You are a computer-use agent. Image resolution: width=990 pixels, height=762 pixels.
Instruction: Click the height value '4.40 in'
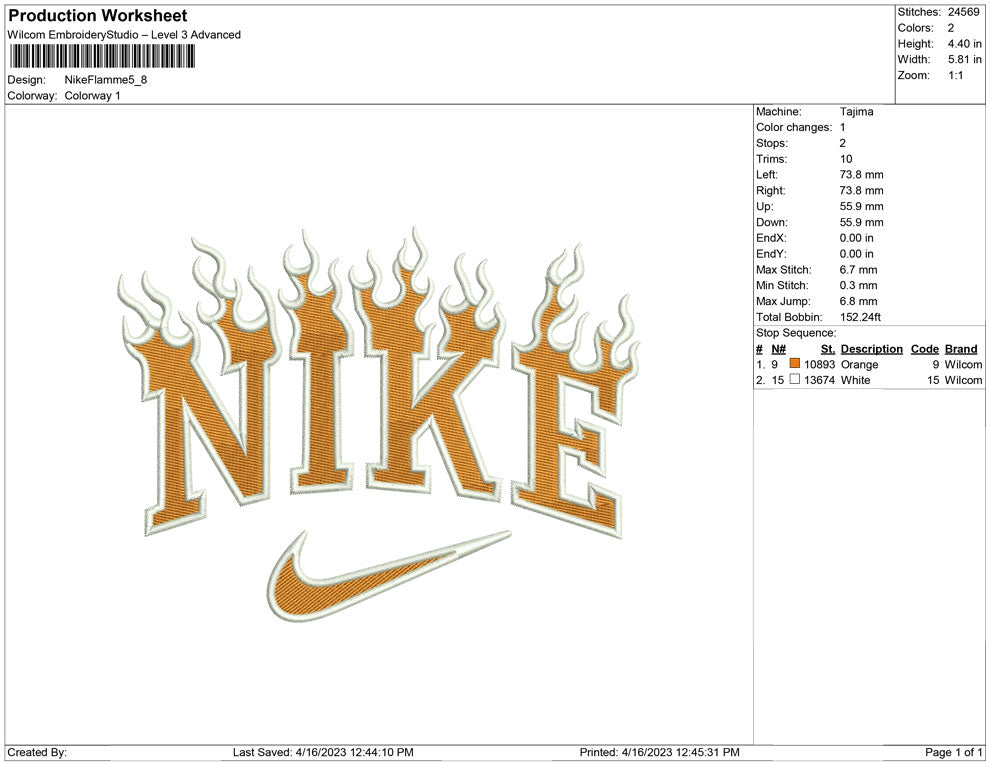click(x=964, y=44)
